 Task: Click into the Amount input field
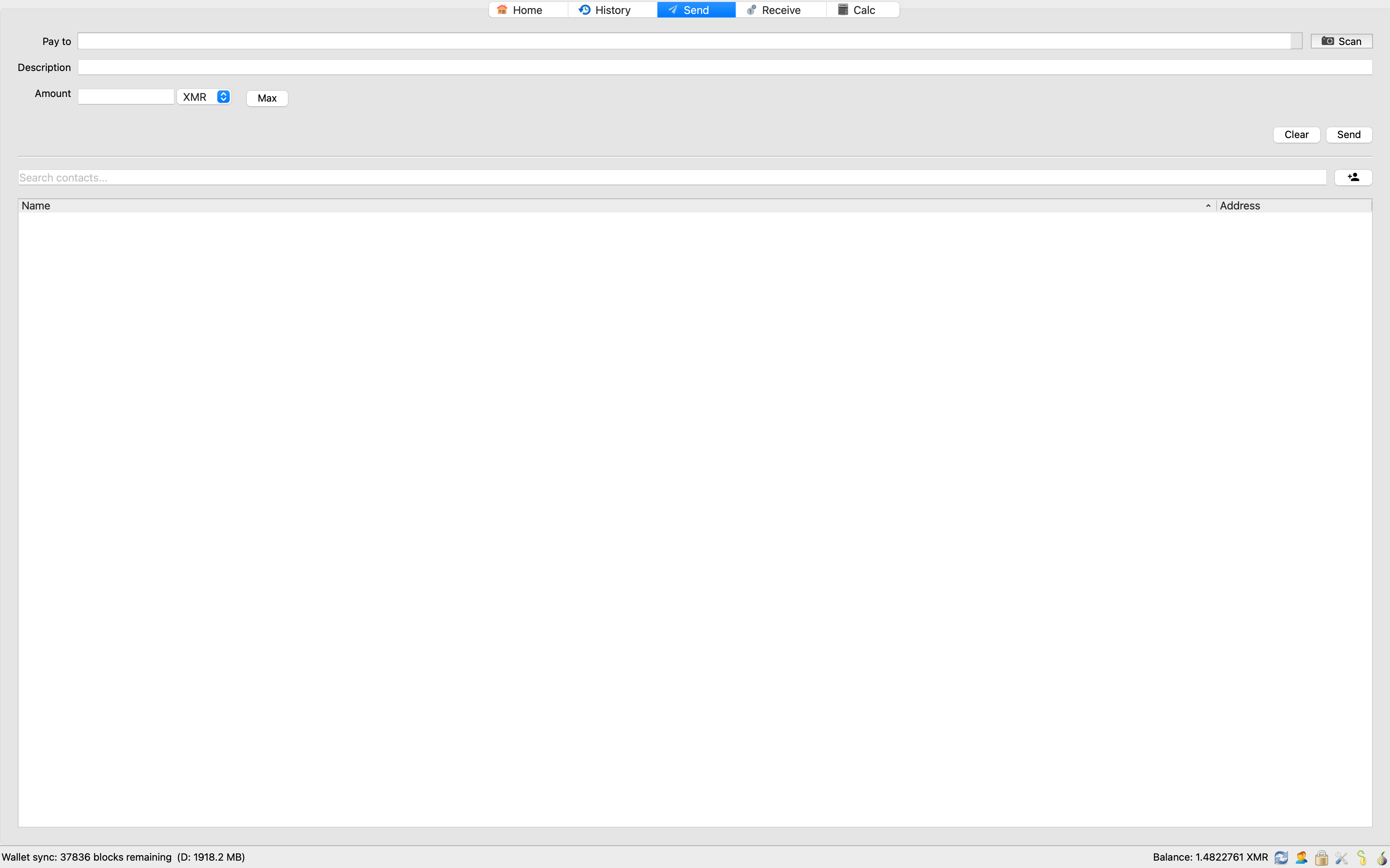pos(126,97)
